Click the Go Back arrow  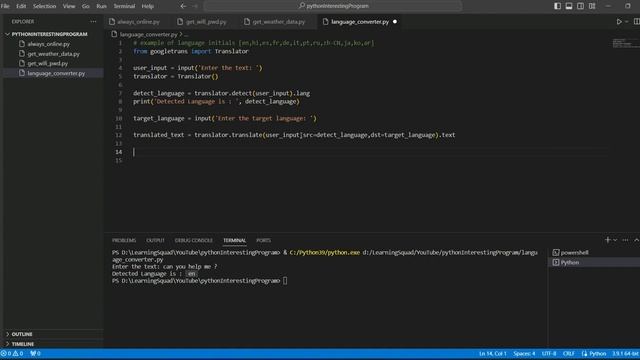183,6
